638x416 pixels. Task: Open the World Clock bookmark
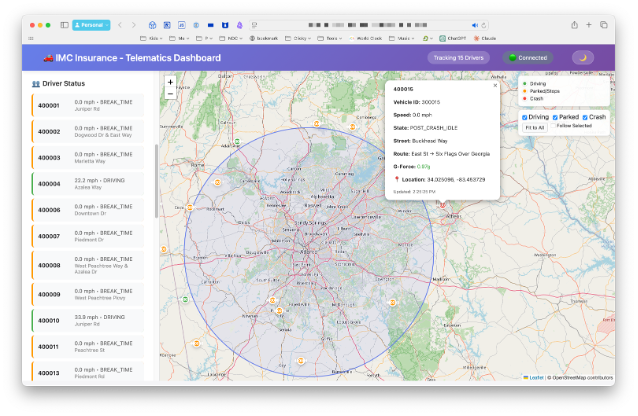[x=365, y=38]
